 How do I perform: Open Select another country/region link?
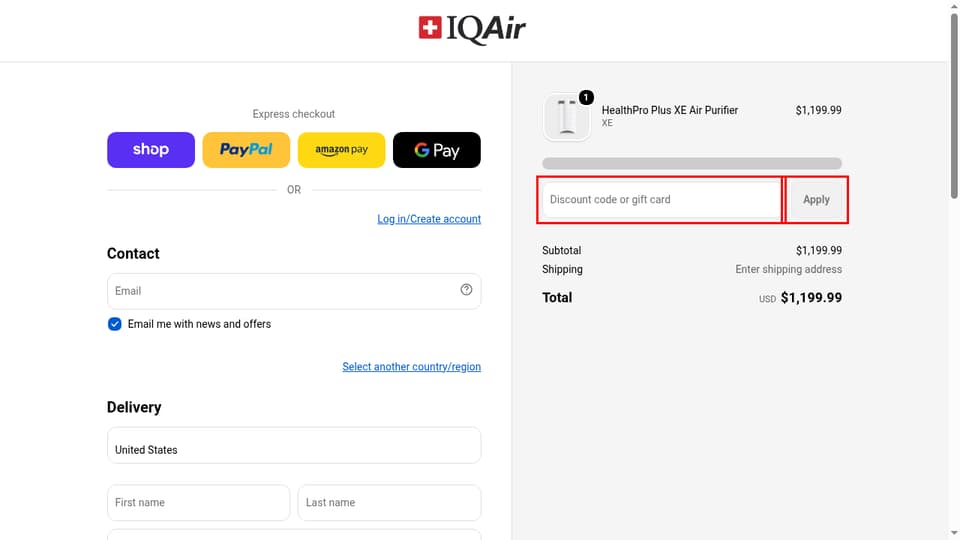coord(411,367)
